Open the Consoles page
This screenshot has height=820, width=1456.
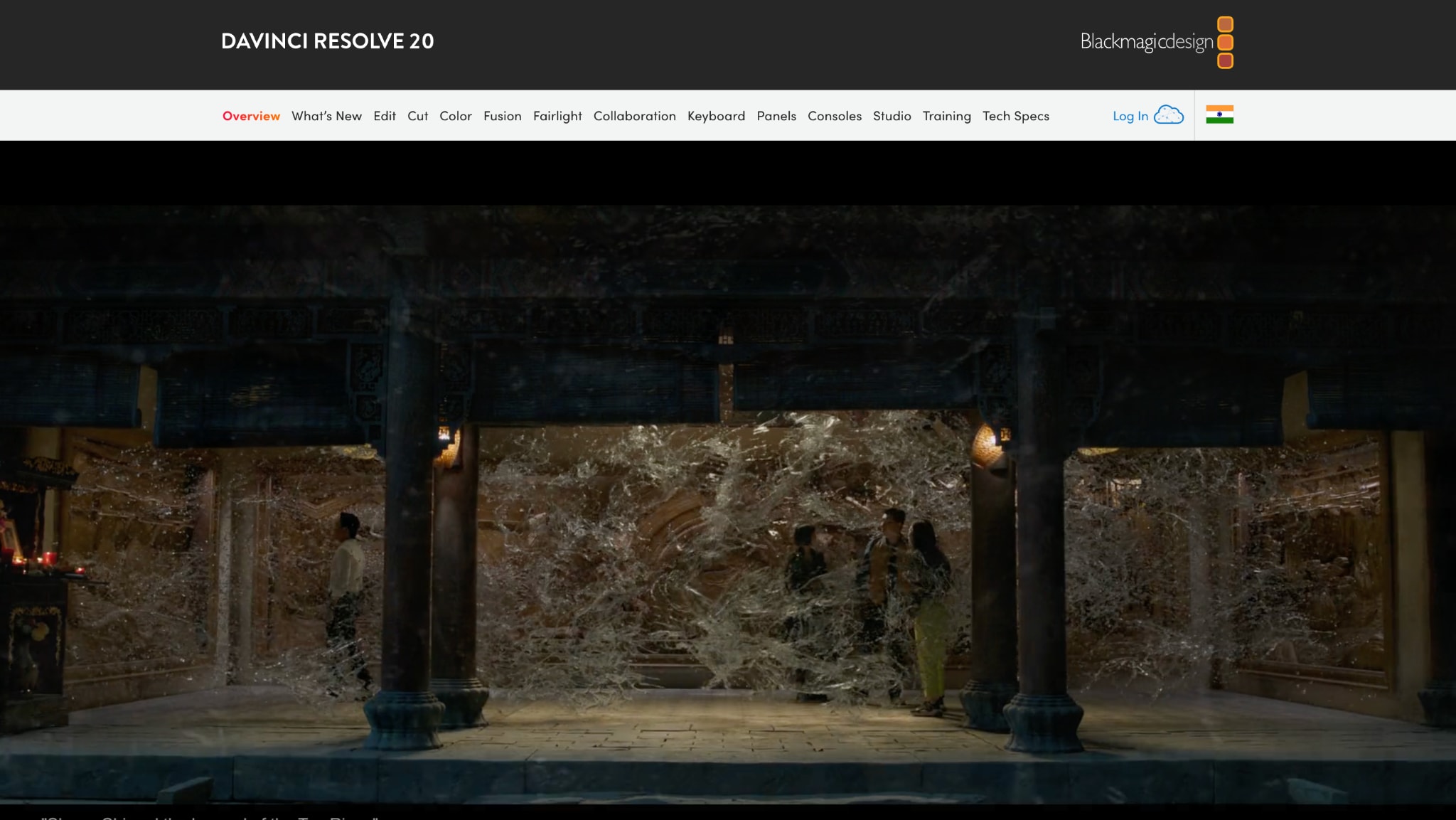tap(834, 116)
